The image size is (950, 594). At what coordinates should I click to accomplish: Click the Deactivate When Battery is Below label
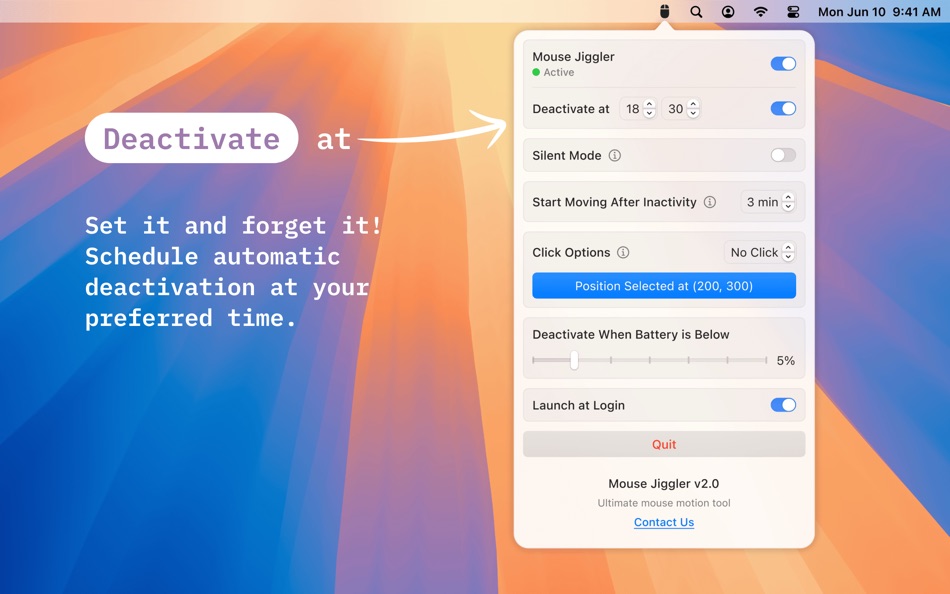631,335
